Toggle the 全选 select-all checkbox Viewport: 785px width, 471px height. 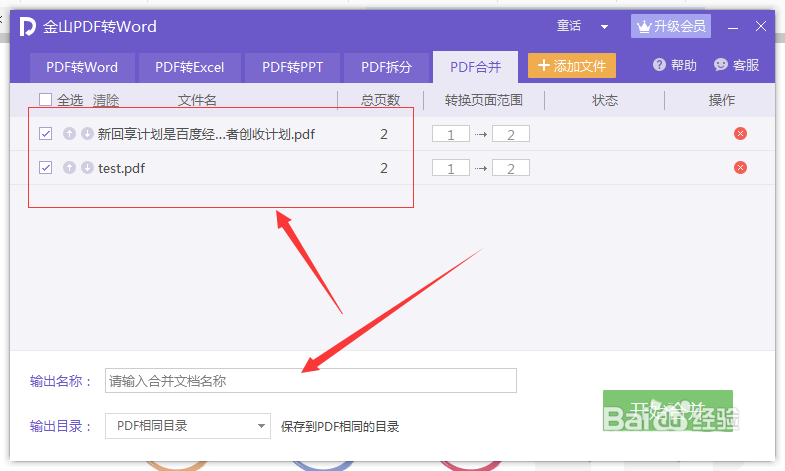46,100
